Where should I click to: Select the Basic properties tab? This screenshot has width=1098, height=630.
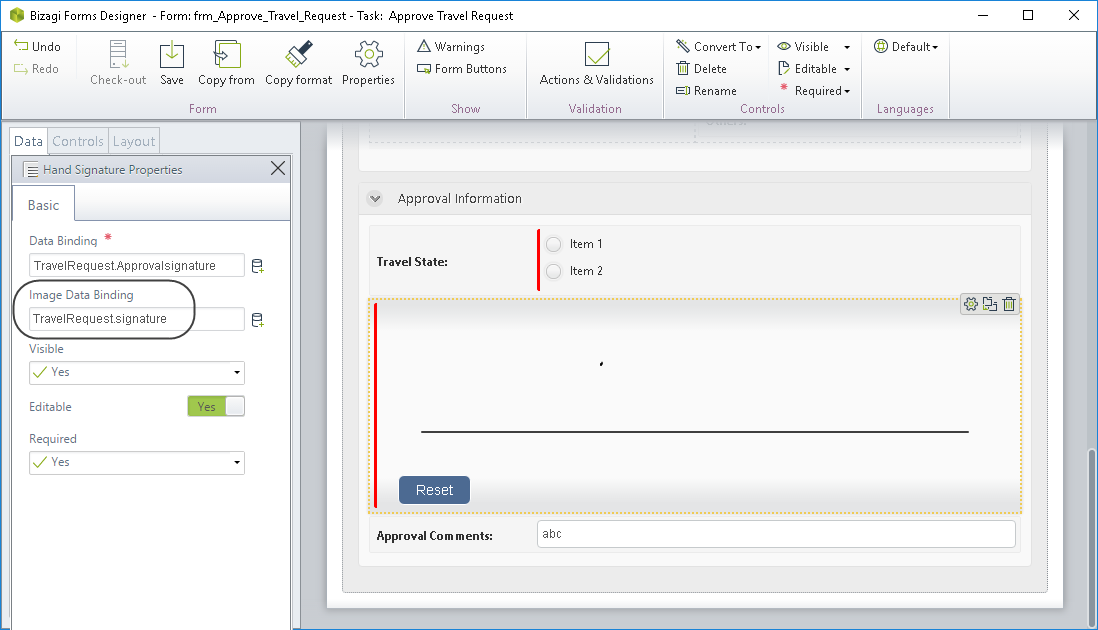[43, 204]
